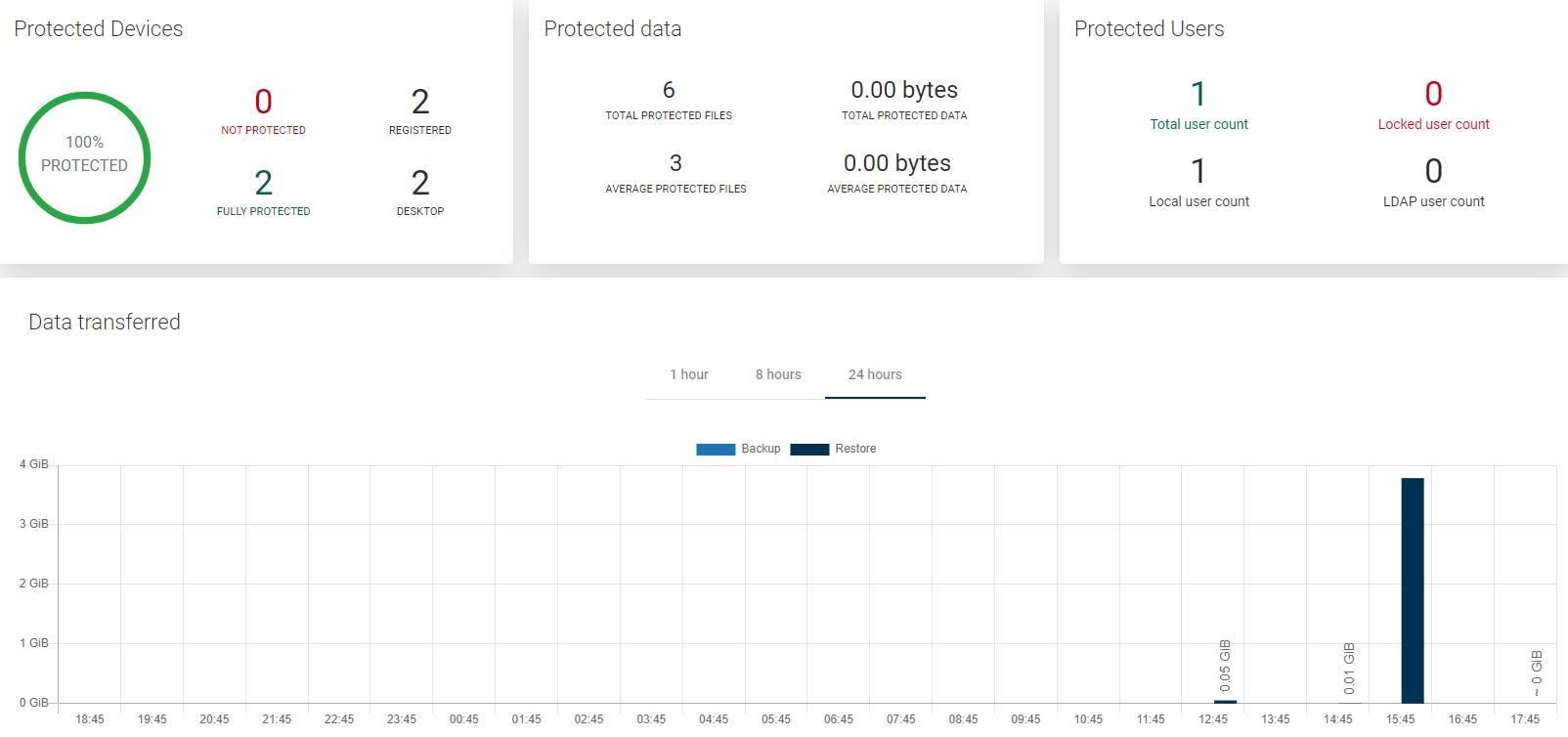1568x737 pixels.
Task: Click the tall Restore bar at 15:45
Action: coord(1412,590)
